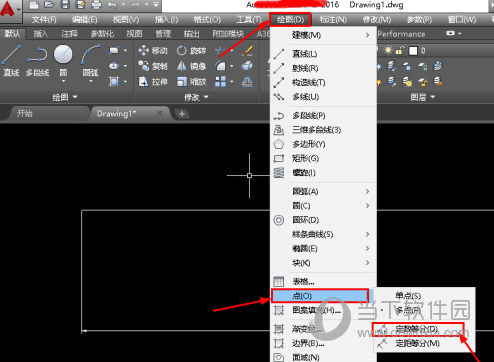Click the Save disk icon in quick access toolbar
494x362 pixels.
click(x=65, y=5)
